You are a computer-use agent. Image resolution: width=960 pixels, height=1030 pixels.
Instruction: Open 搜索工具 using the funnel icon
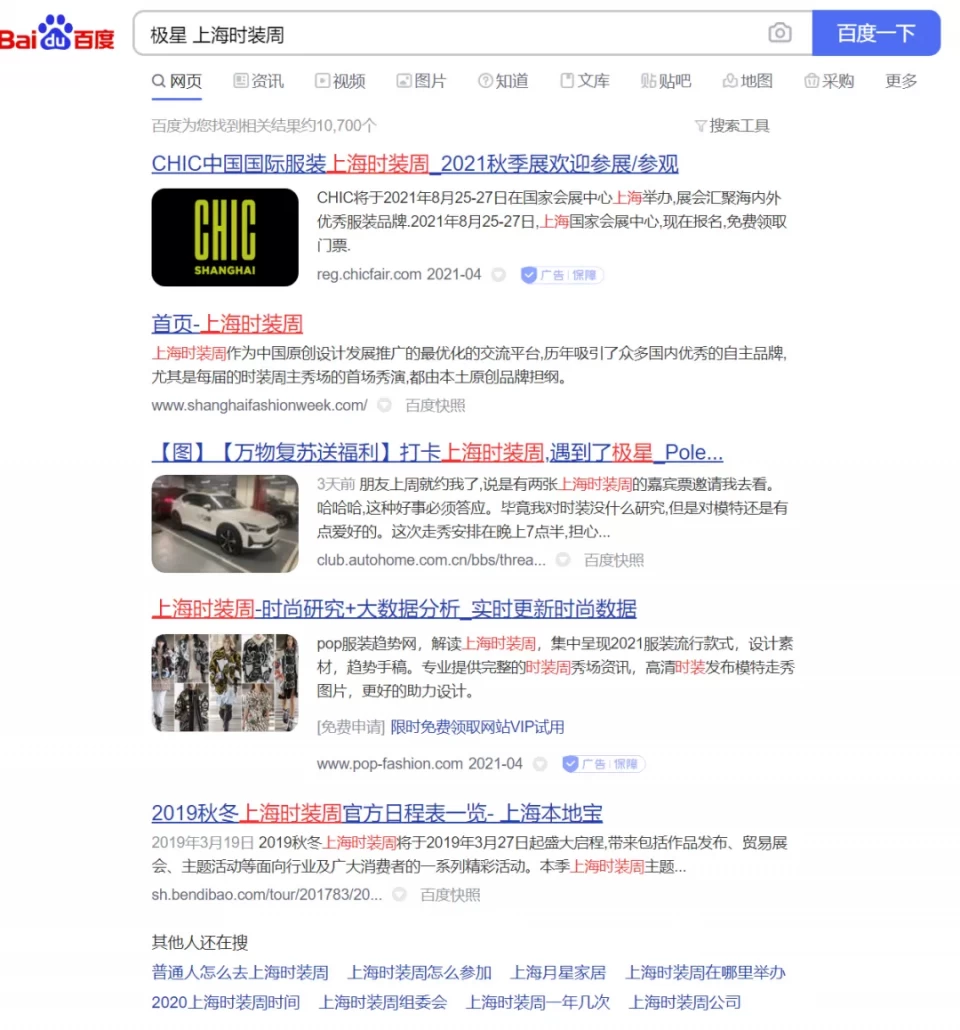coord(733,125)
